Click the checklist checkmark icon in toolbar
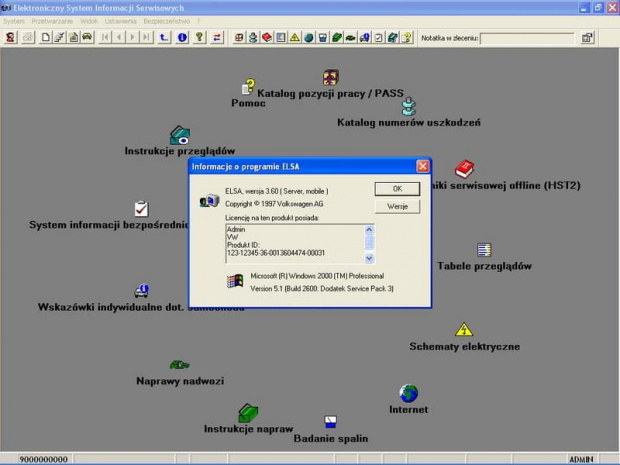 coord(378,38)
